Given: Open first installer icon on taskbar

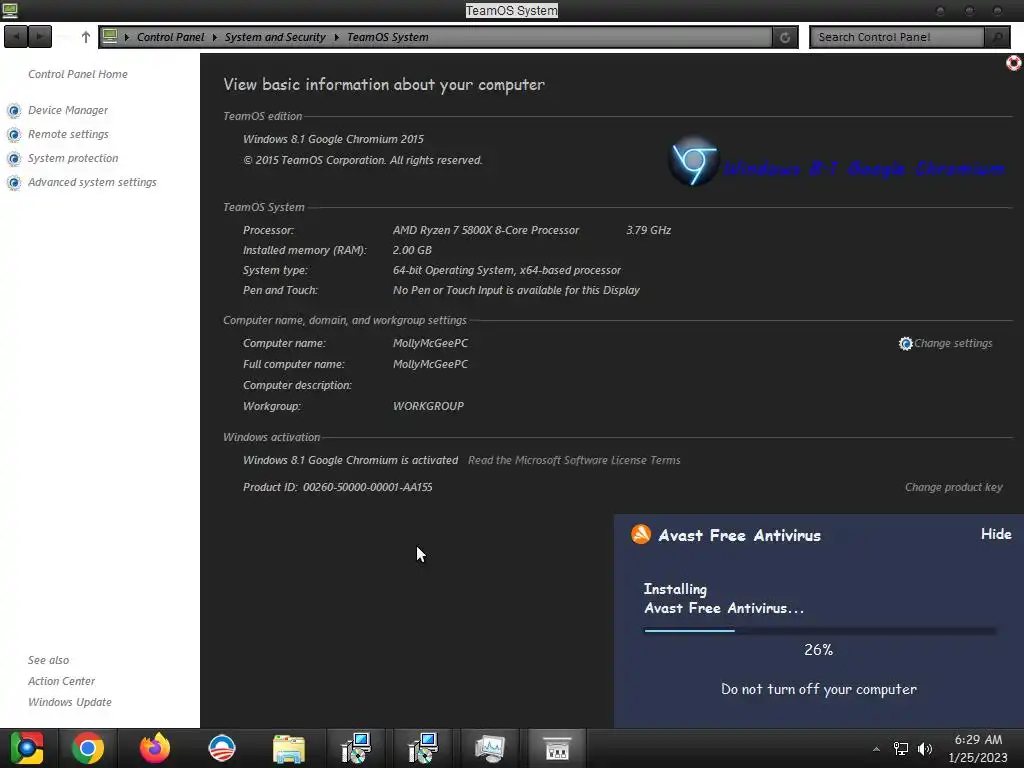Looking at the screenshot, I should (x=356, y=748).
